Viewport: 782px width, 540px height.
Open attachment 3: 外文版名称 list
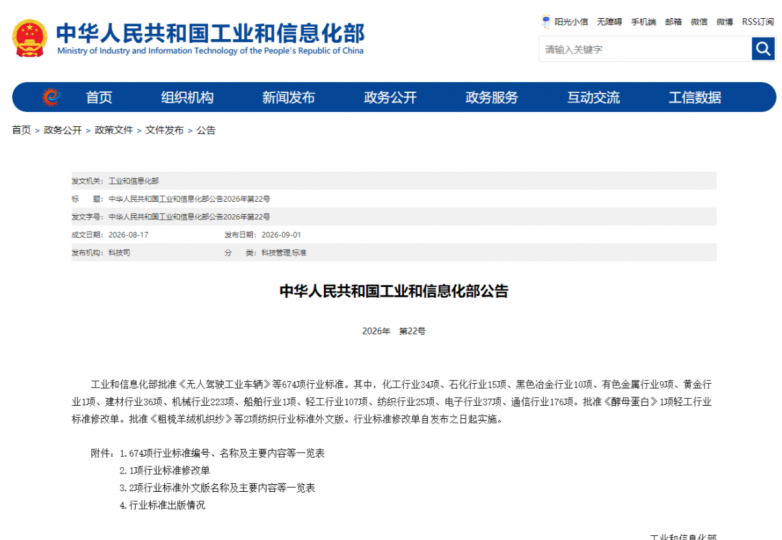point(217,488)
